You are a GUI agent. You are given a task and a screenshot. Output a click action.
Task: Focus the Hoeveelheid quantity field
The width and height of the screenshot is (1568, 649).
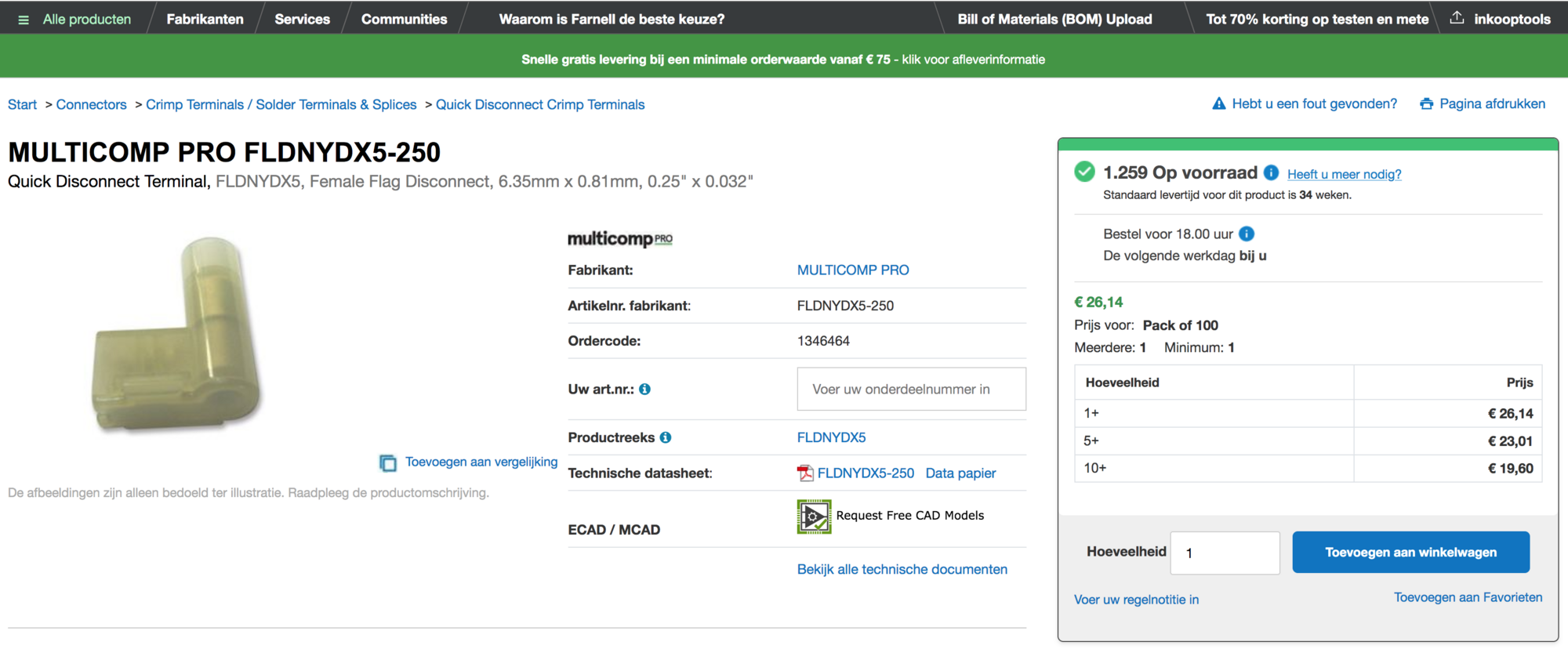pyautogui.click(x=1225, y=553)
